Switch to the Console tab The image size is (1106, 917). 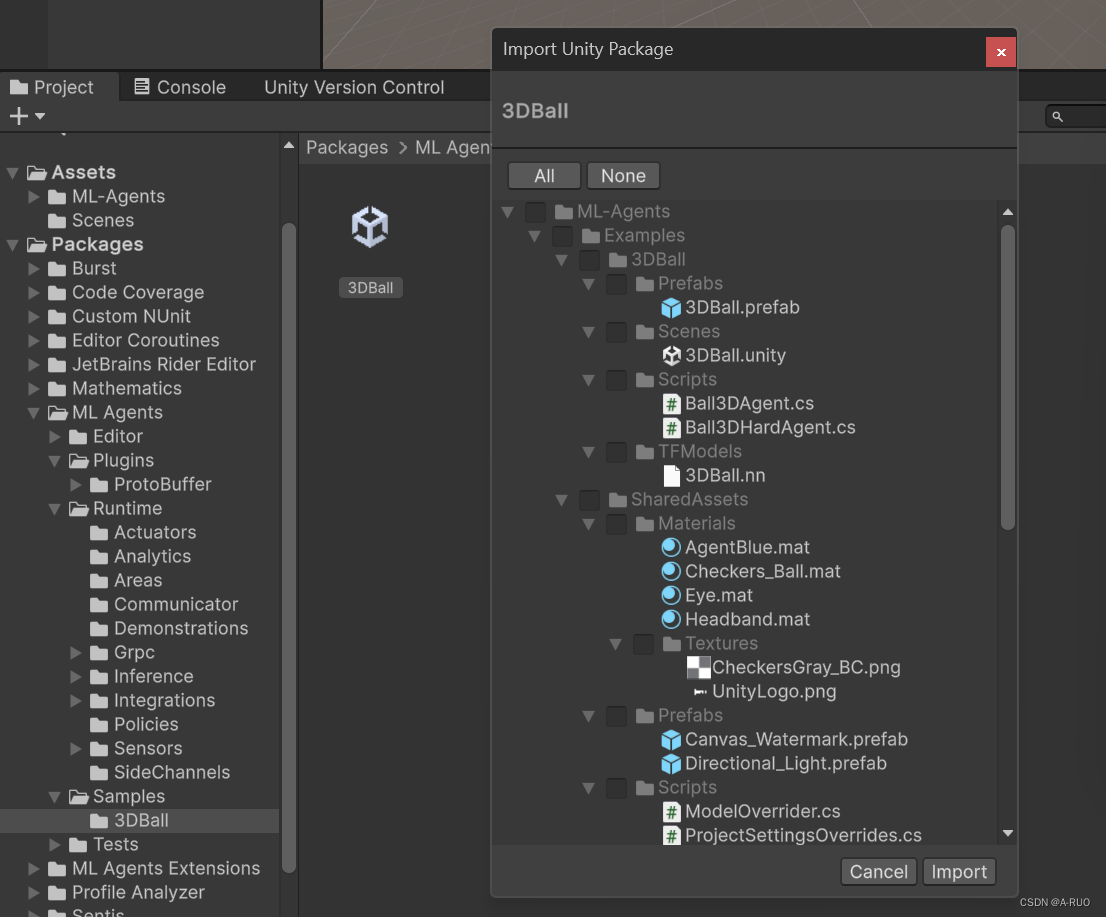coord(179,87)
